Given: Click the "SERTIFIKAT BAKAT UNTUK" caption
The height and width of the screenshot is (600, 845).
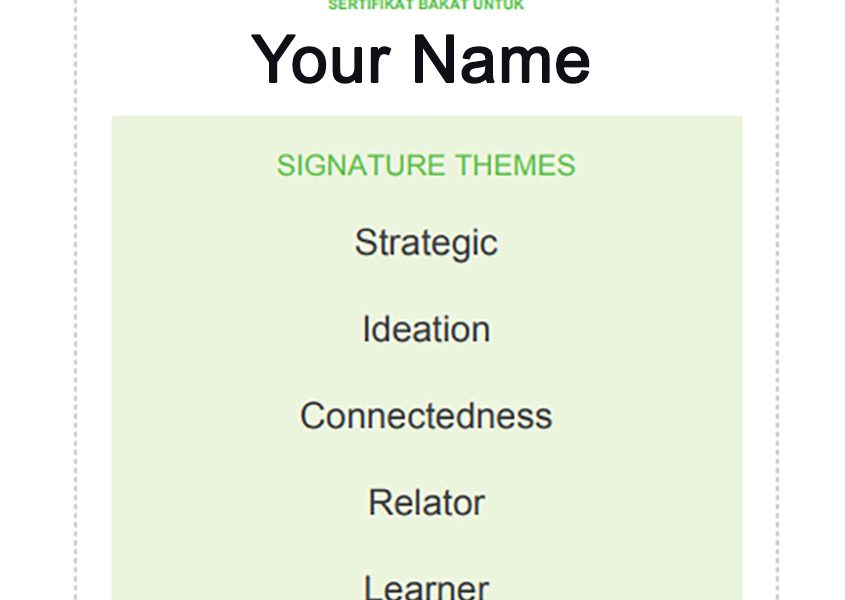Looking at the screenshot, I should point(426,6).
